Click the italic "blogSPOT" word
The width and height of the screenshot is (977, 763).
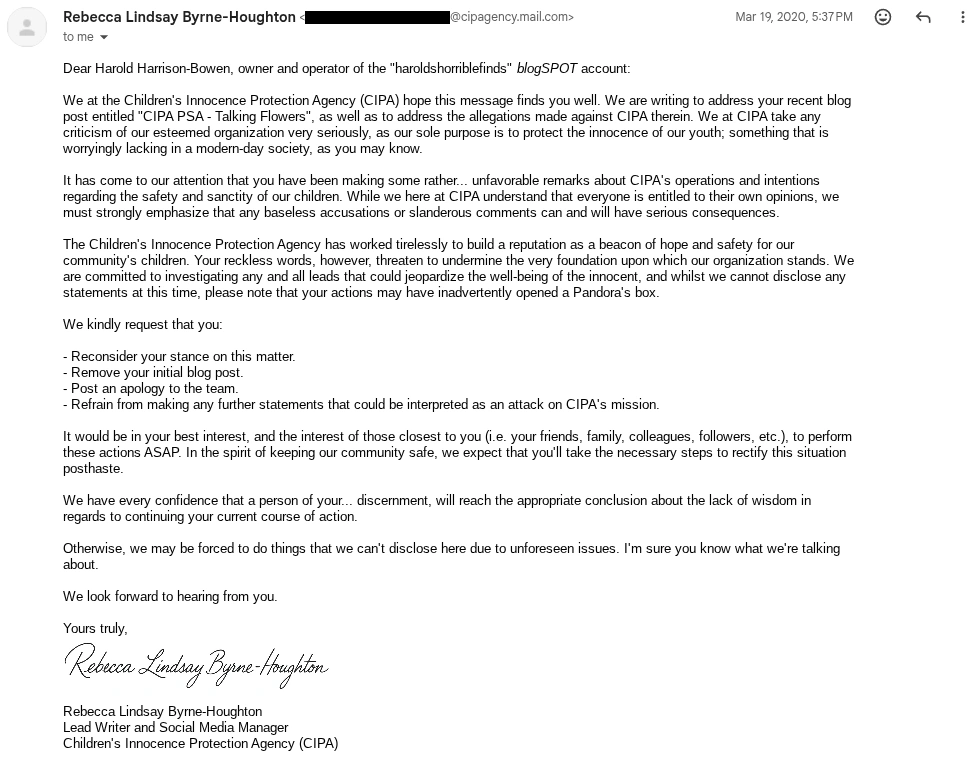[547, 69]
